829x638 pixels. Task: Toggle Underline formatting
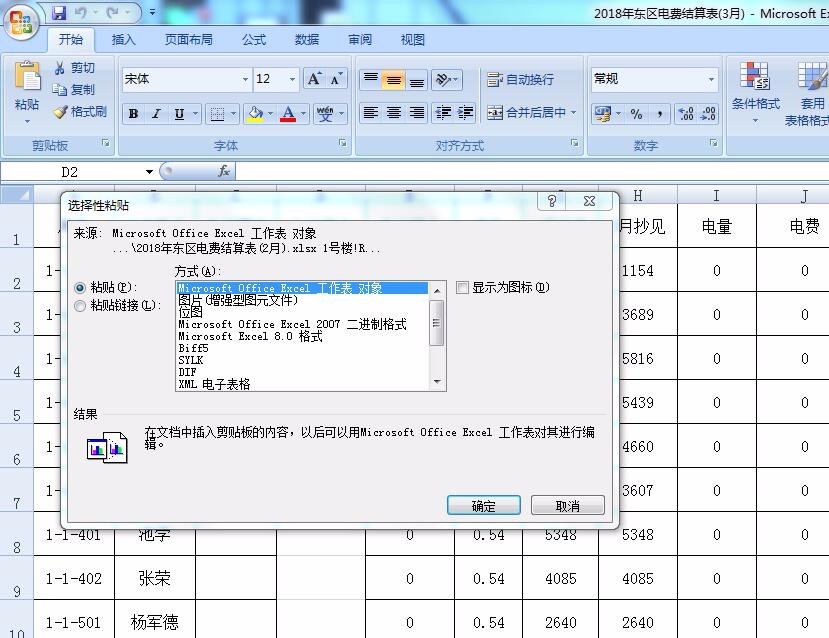tap(179, 114)
